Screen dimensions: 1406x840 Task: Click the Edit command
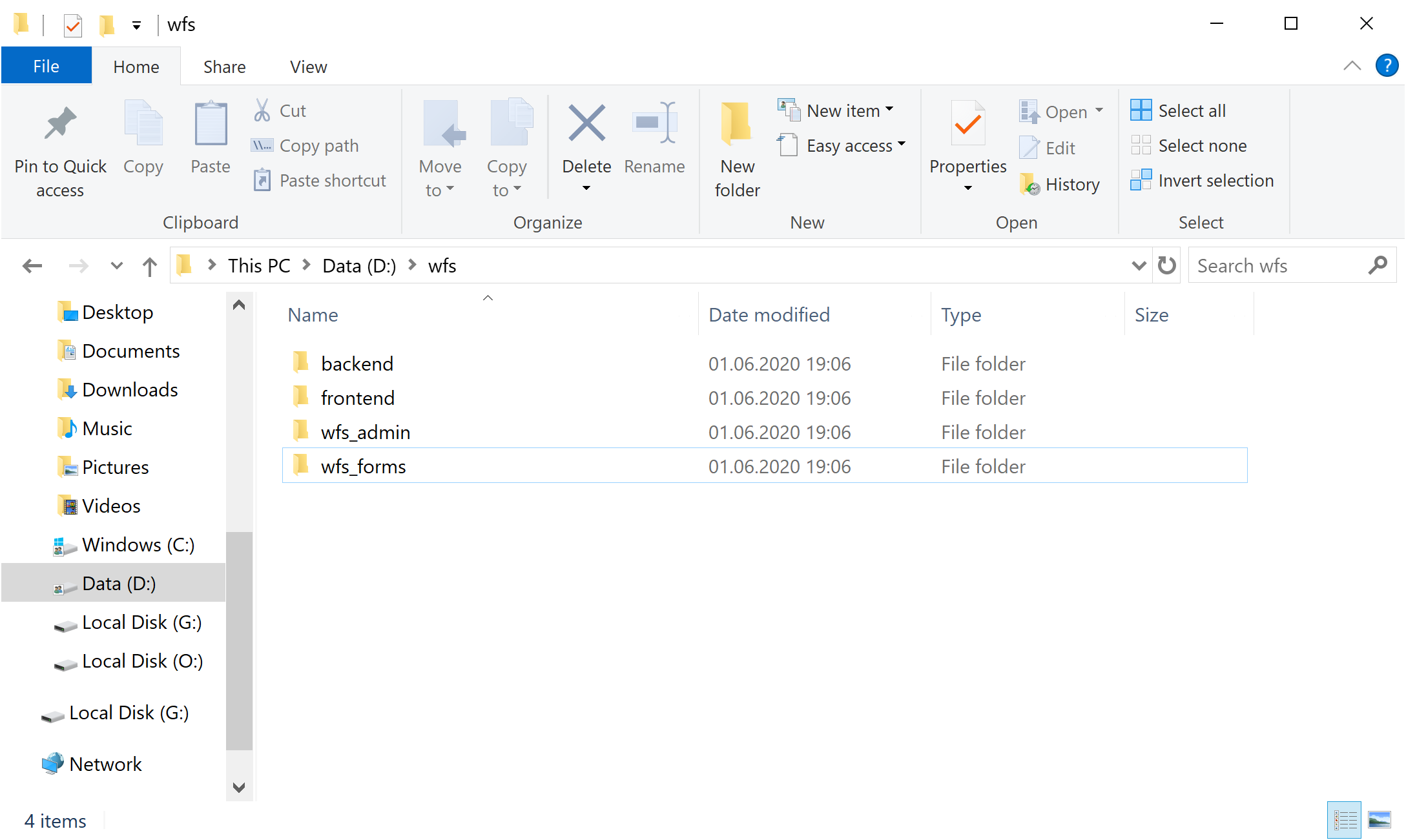tap(1047, 148)
